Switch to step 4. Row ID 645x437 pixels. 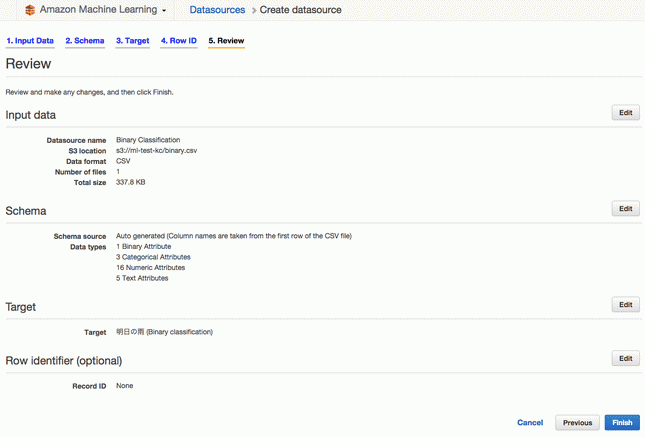(179, 41)
